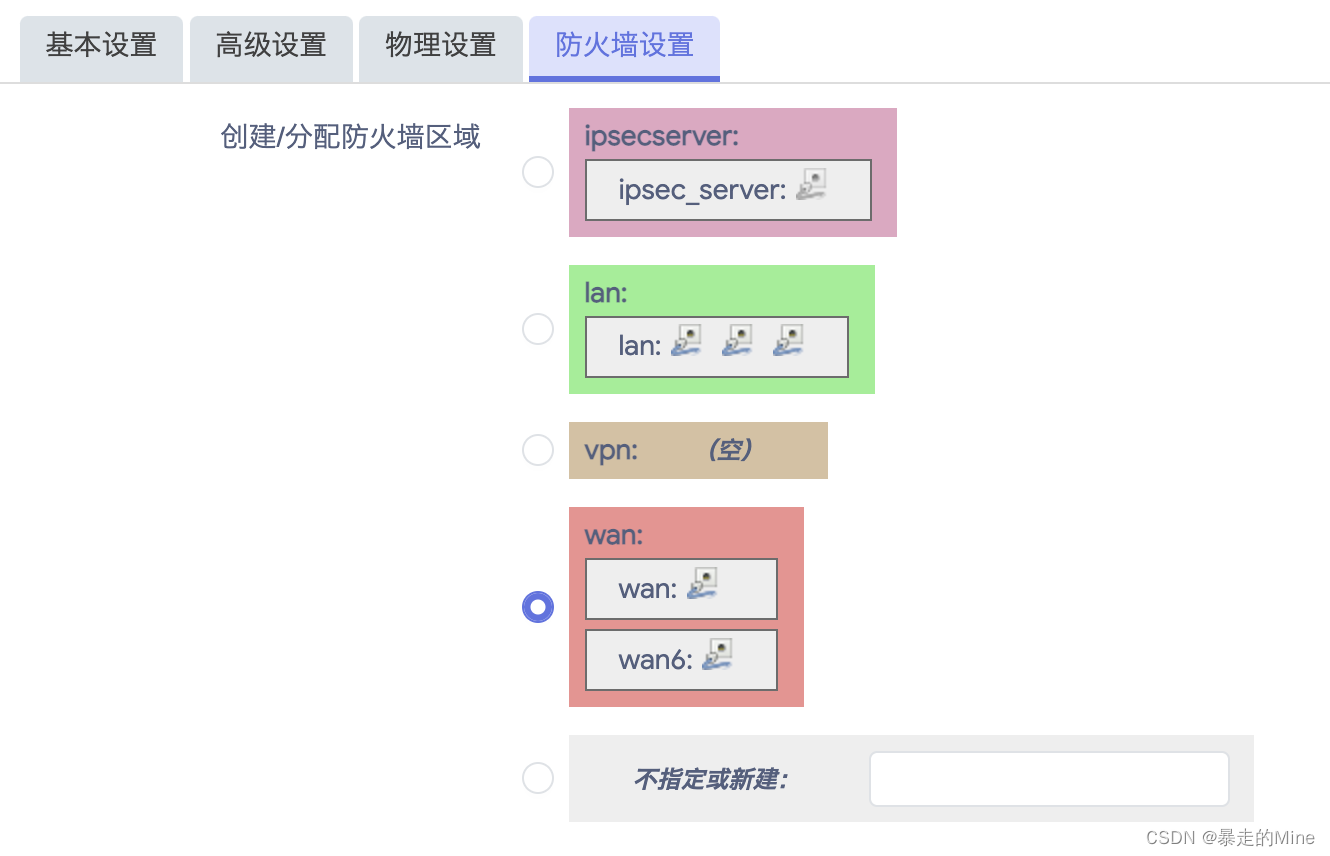Select the vpn zone radio button
The image size is (1330, 856).
coord(538,450)
